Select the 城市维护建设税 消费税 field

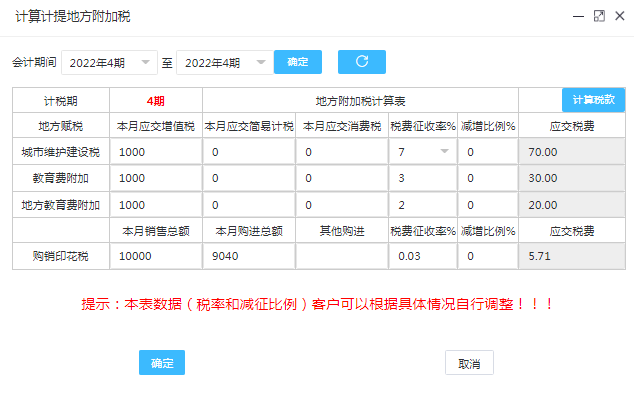[342, 152]
